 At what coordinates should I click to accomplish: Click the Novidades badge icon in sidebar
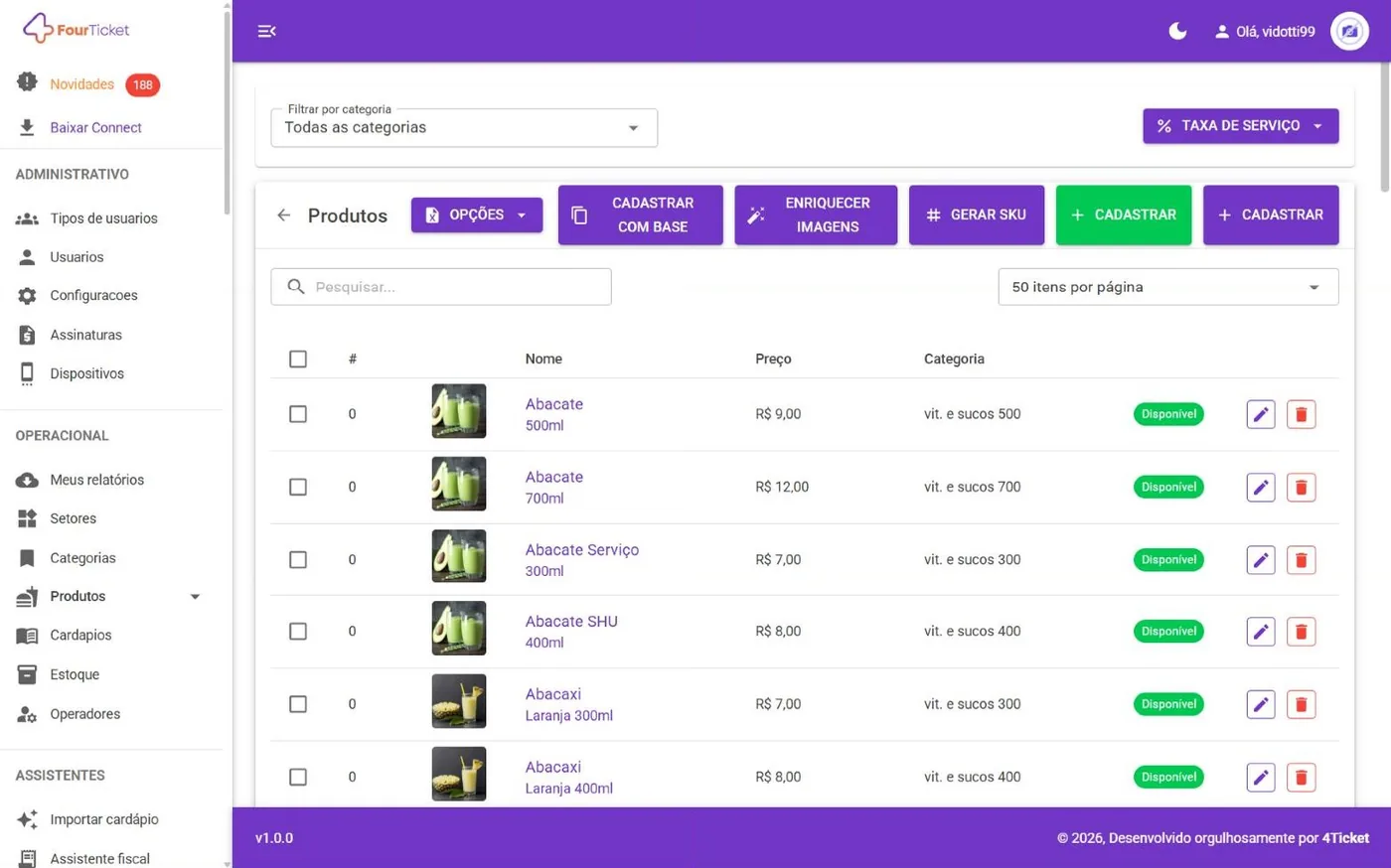pyautogui.click(x=27, y=83)
